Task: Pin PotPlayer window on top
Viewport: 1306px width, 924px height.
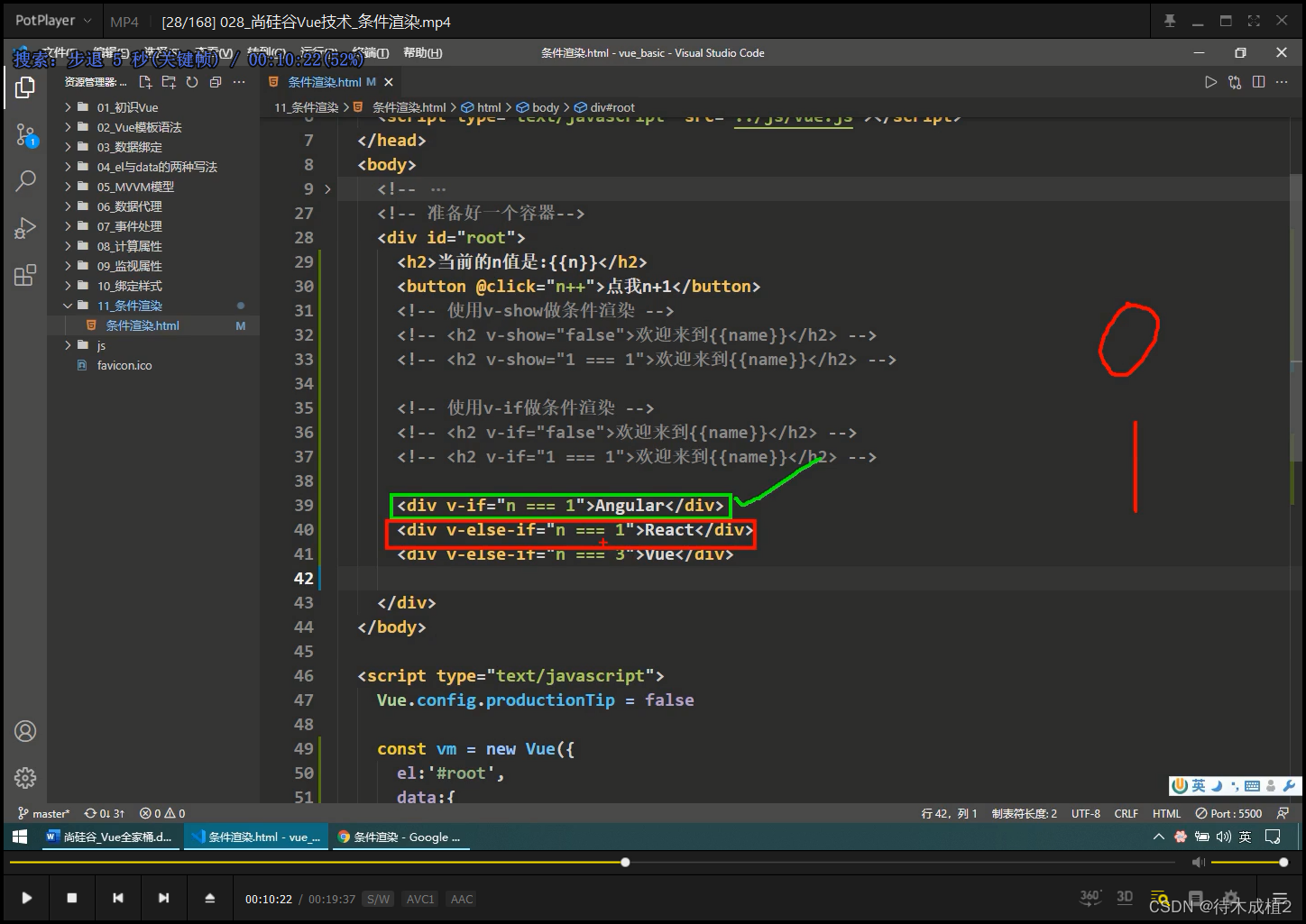Action: click(x=1170, y=21)
